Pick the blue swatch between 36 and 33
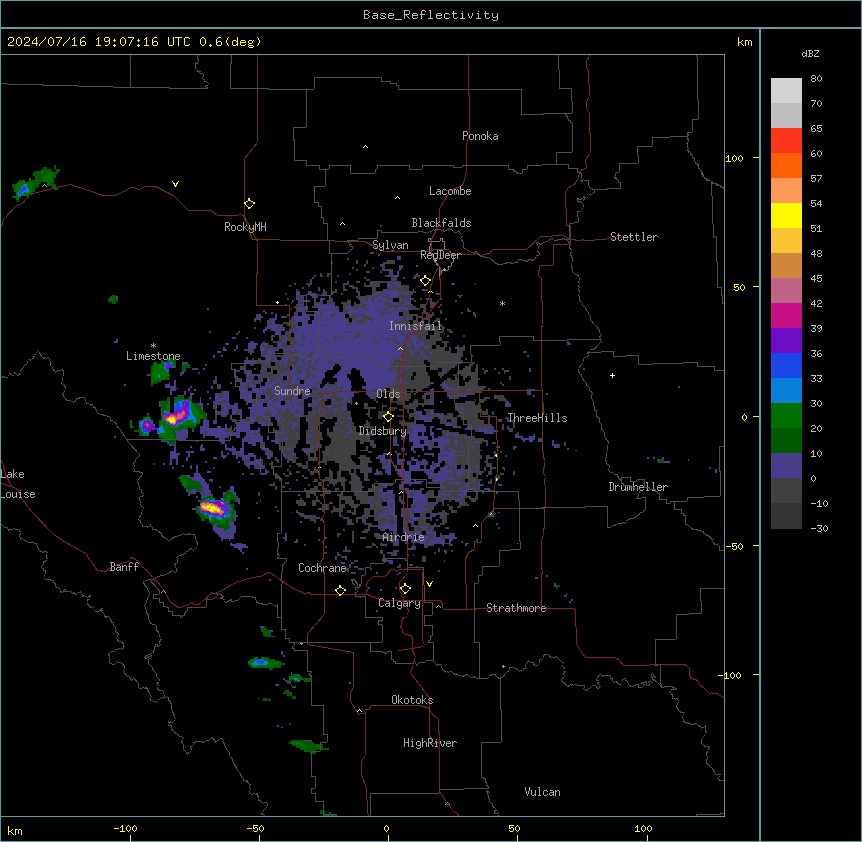Image resolution: width=862 pixels, height=842 pixels. (x=786, y=365)
